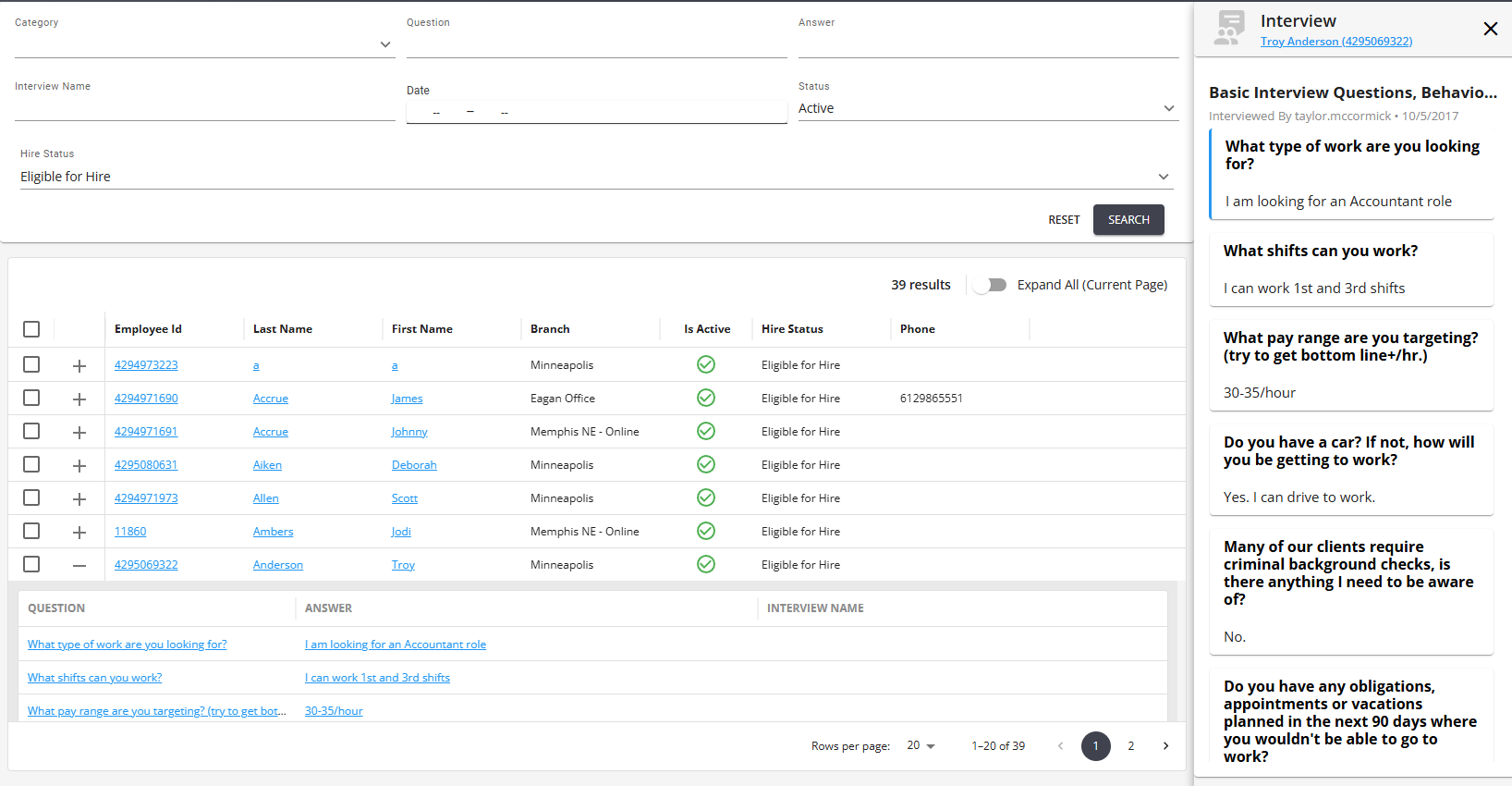This screenshot has height=786, width=1512.
Task: Check the box for Accrue Johnny row
Action: coord(31,431)
